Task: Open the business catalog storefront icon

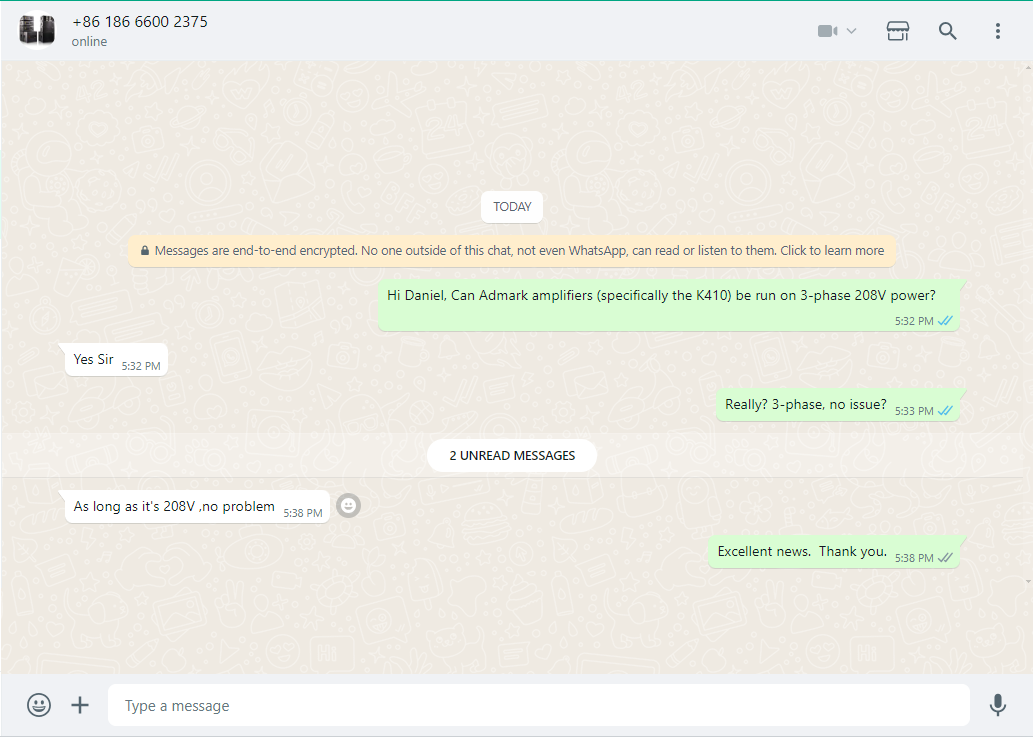Action: pyautogui.click(x=898, y=31)
